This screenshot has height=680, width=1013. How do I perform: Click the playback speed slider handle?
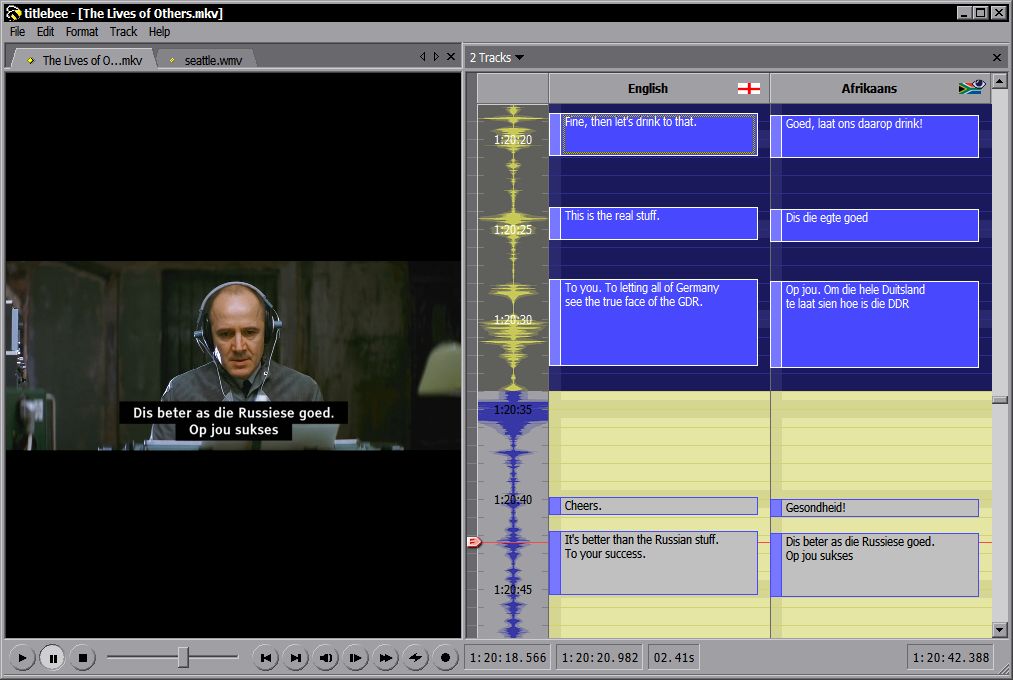point(183,657)
